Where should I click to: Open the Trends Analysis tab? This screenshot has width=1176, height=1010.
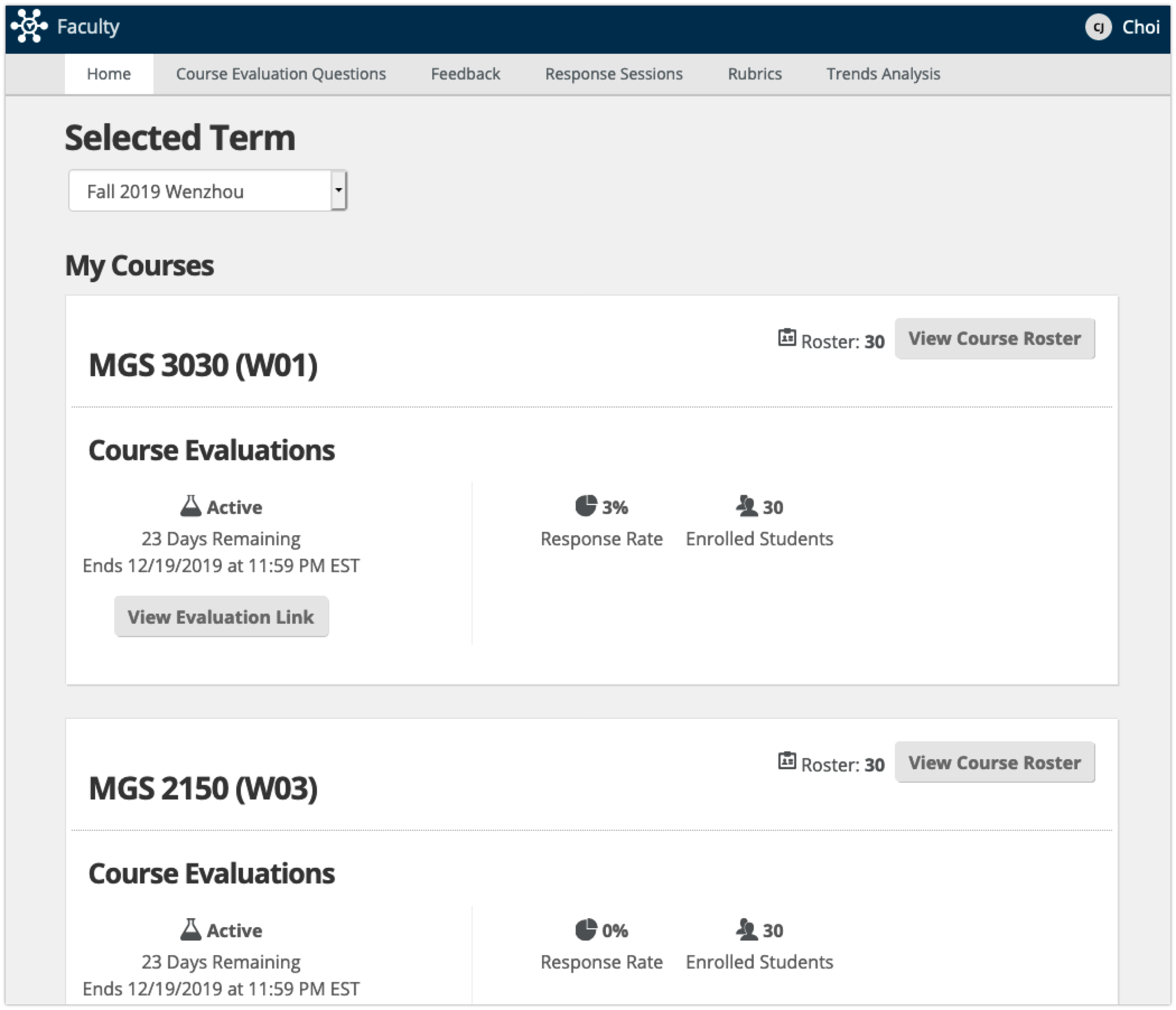tap(883, 74)
